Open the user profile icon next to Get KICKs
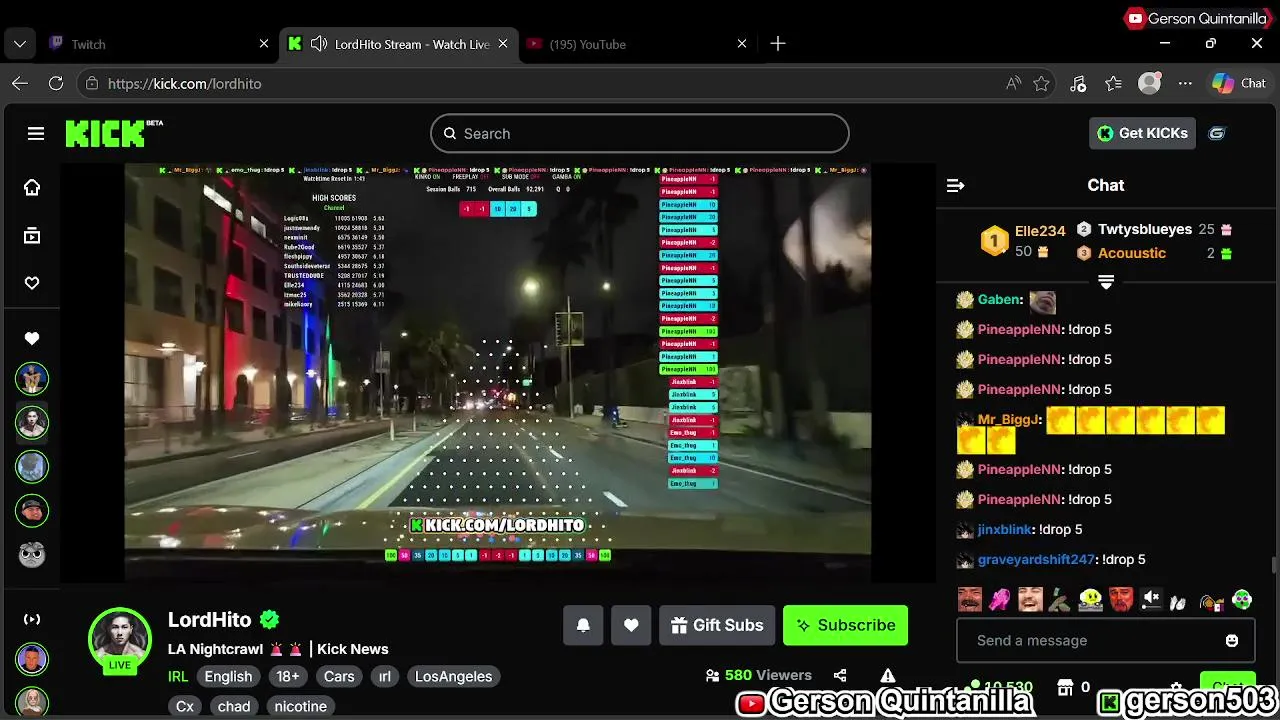 coord(1217,133)
